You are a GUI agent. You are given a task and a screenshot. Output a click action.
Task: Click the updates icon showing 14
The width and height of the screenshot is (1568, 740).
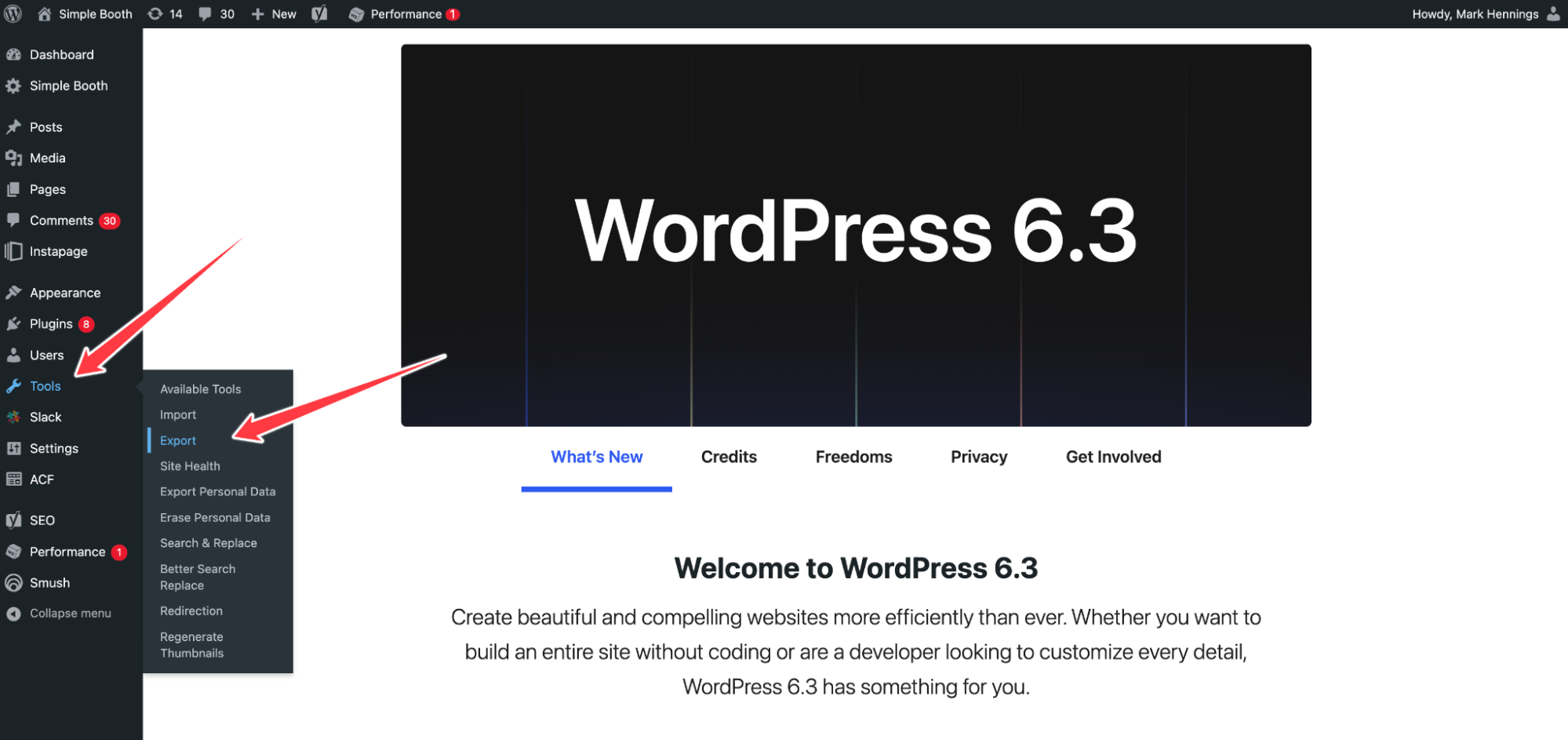tap(155, 14)
